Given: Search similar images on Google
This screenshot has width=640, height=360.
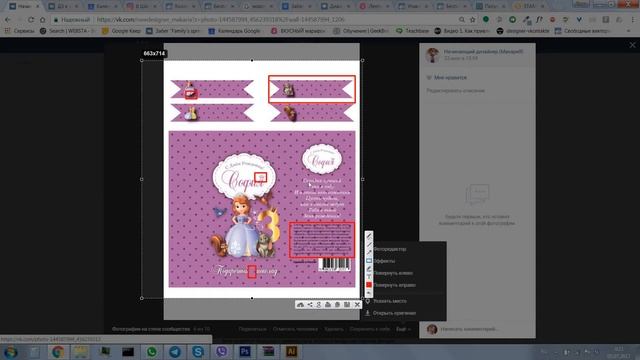Looking at the screenshot, I should [319, 304].
